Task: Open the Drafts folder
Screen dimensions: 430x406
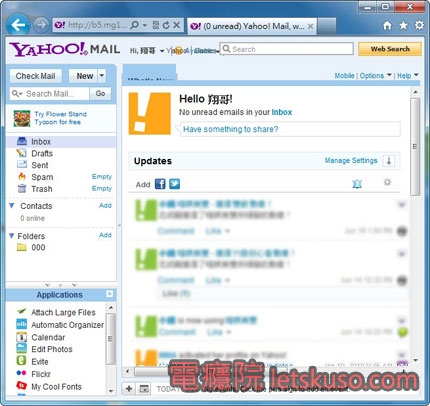Action: pos(42,153)
